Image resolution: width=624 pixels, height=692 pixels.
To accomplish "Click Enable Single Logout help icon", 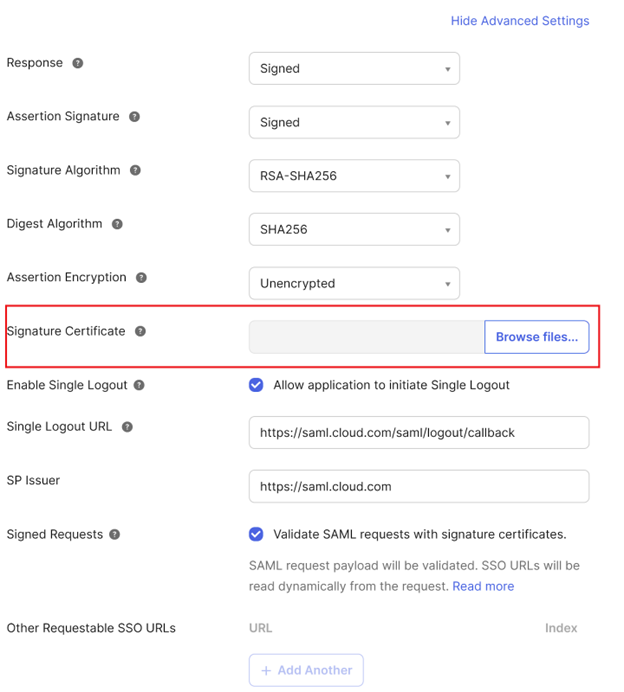I will pos(138,385).
